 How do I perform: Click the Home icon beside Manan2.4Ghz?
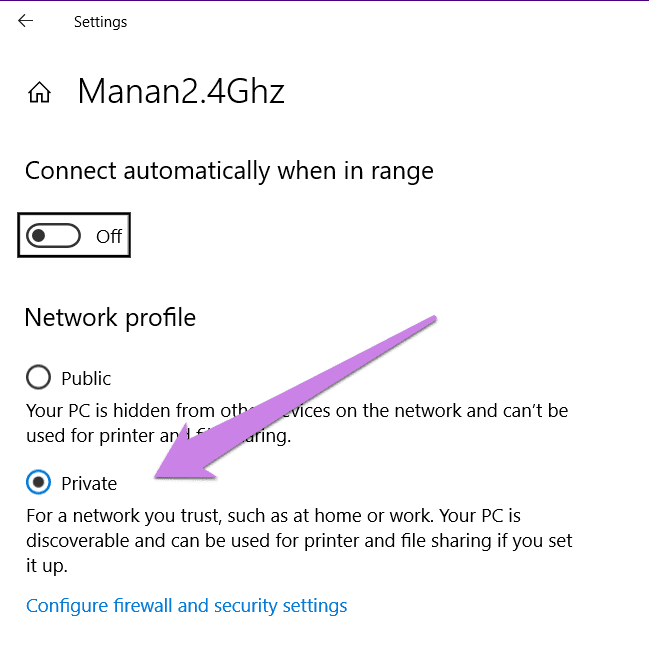click(40, 93)
